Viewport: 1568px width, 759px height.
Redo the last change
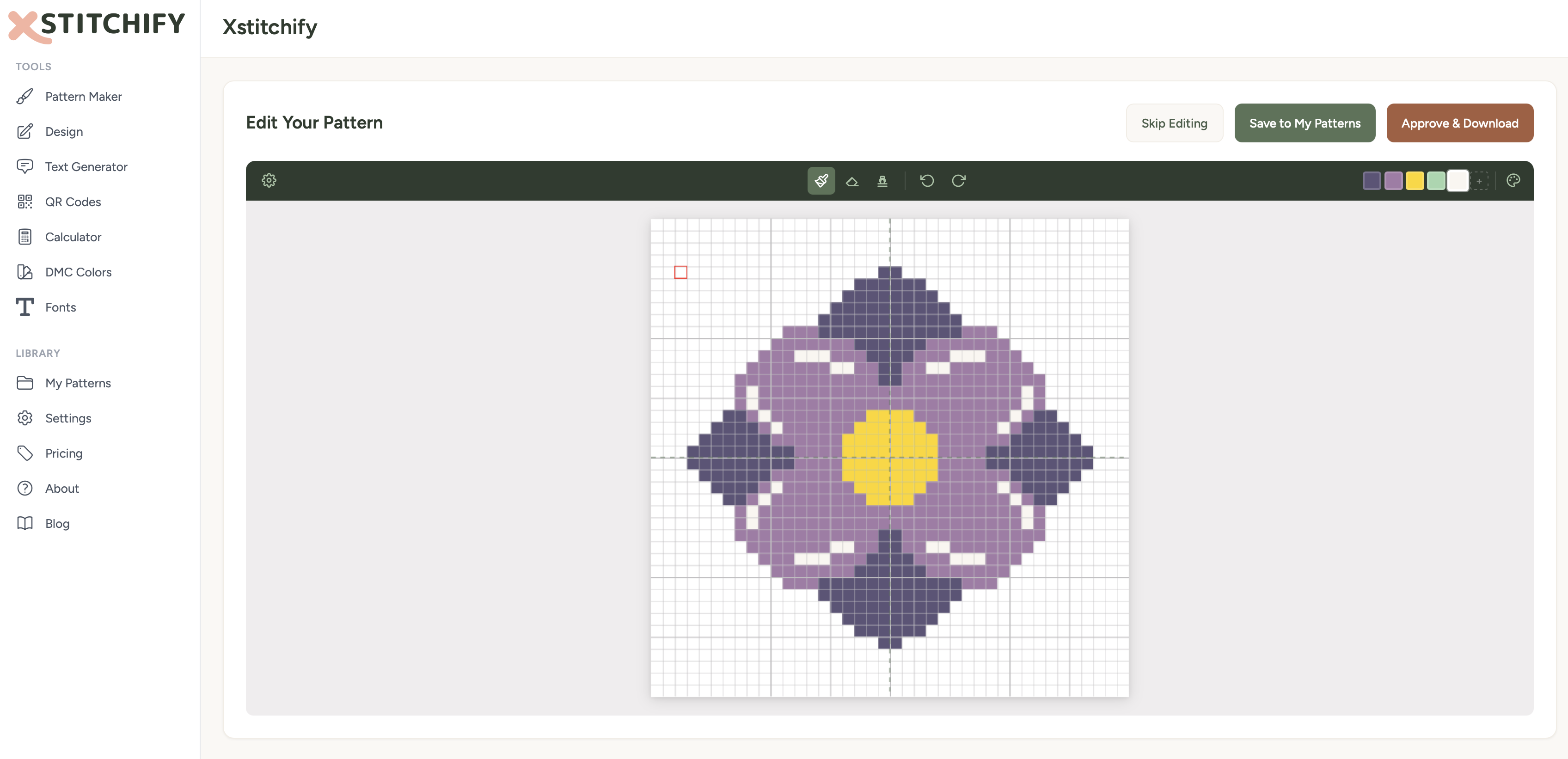pyautogui.click(x=959, y=180)
